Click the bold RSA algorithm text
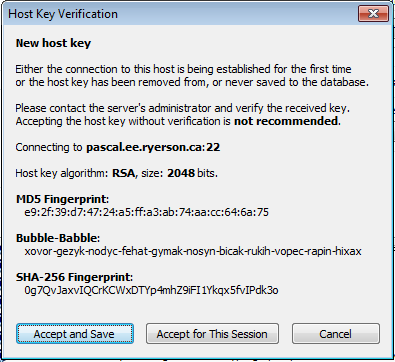 pos(123,173)
